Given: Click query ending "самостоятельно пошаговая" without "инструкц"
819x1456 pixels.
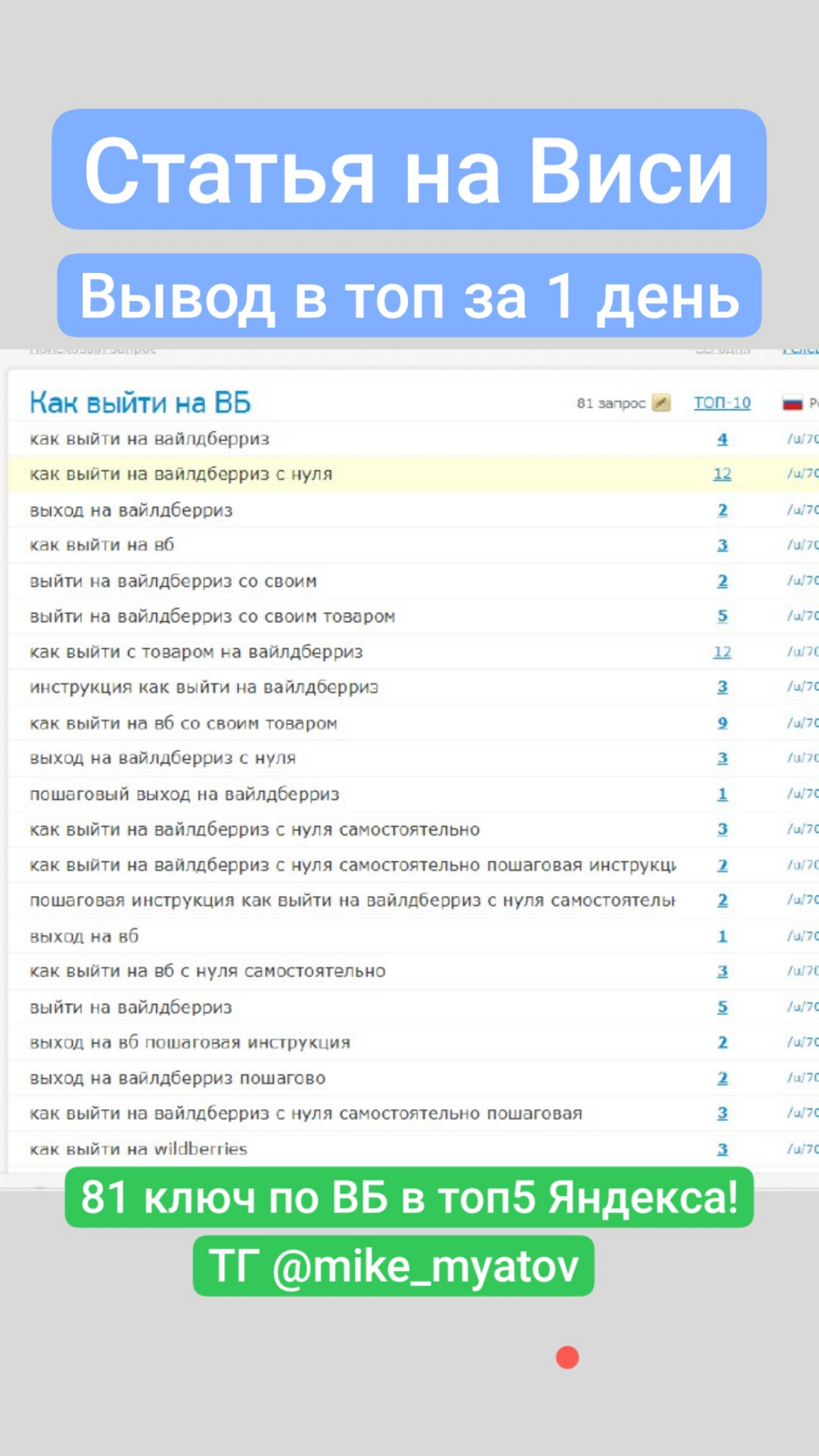Looking at the screenshot, I should (x=306, y=1113).
